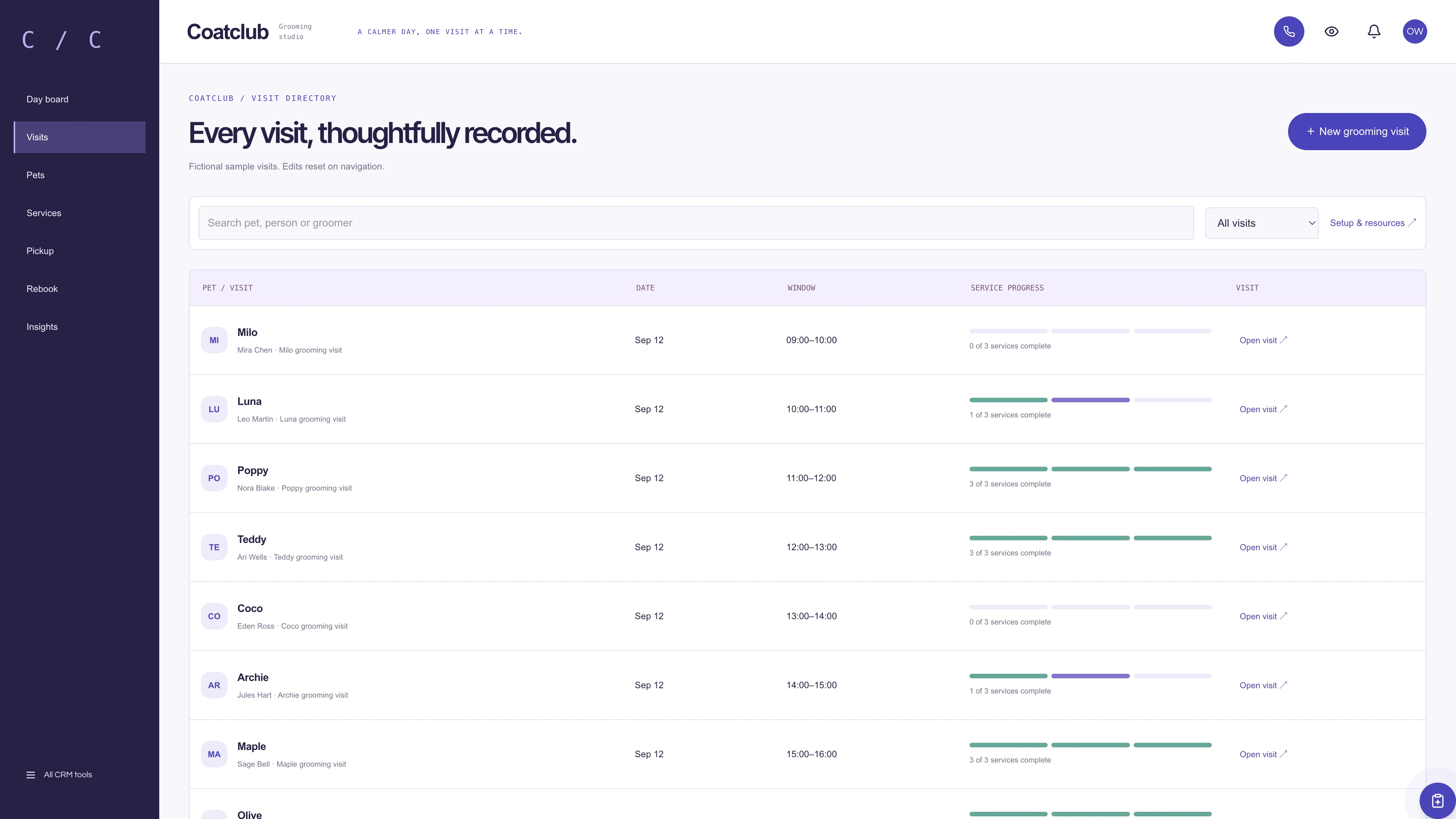Click the SERVICE PROGRESS column header
The height and width of the screenshot is (819, 1456).
tap(1007, 288)
